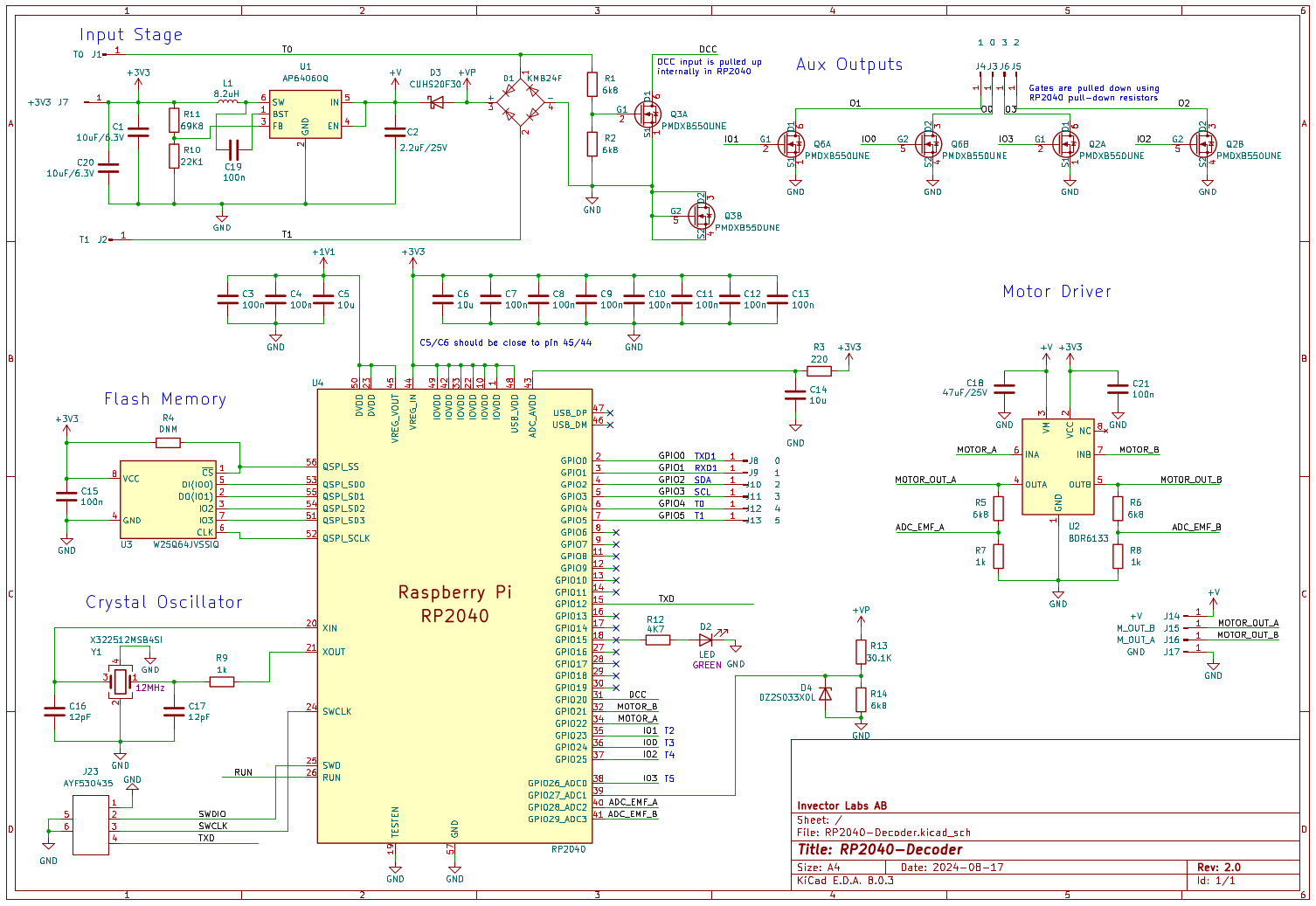The width and height of the screenshot is (1316, 906).
Task: Click the 'Id: 1/1' field
Action: 1216,881
